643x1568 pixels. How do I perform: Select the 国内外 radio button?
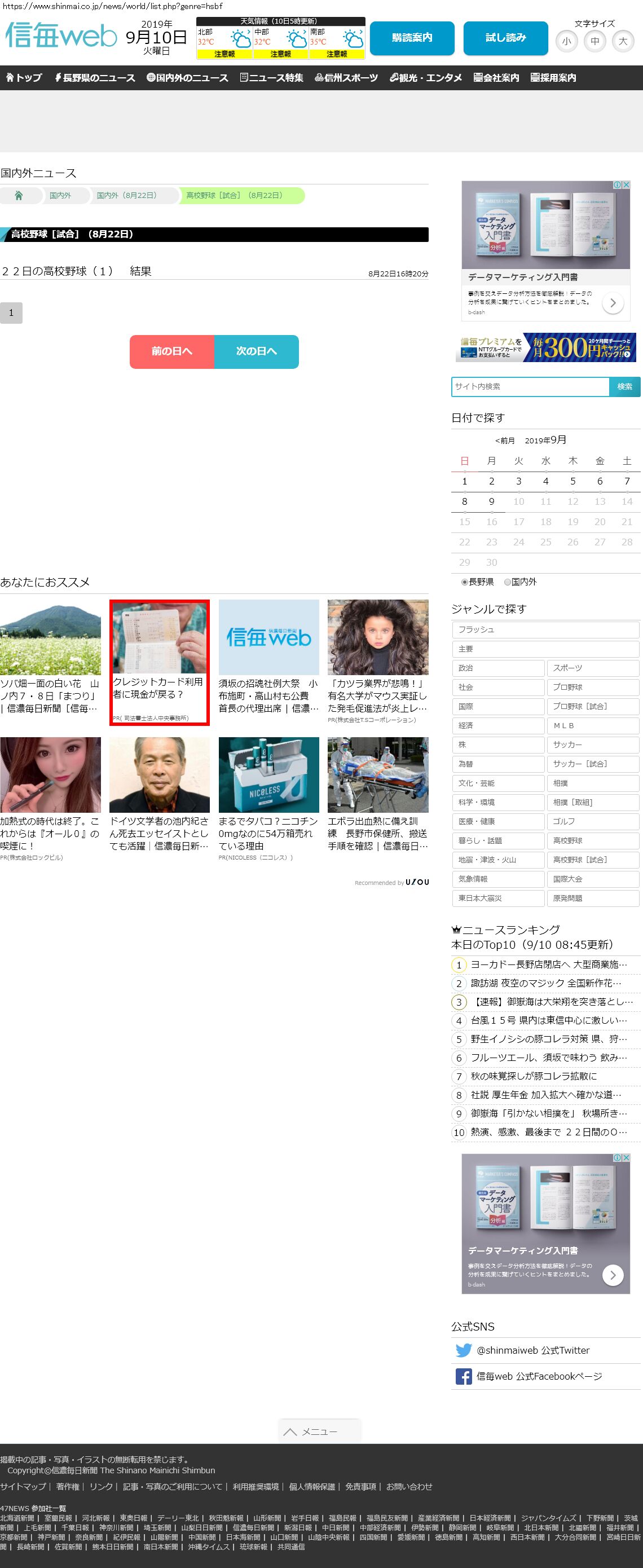(x=507, y=582)
